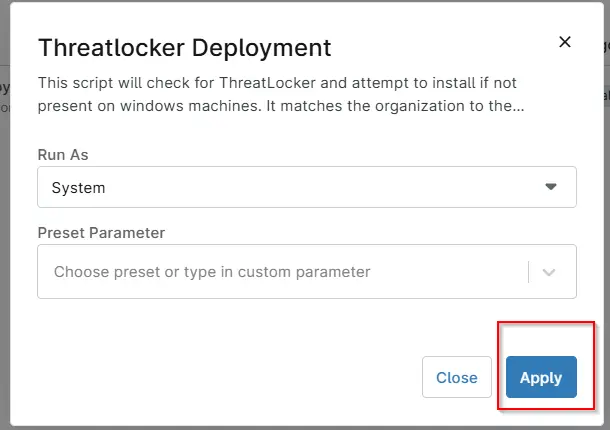The width and height of the screenshot is (610, 430).
Task: Click the truncated script description text
Action: click(280, 94)
